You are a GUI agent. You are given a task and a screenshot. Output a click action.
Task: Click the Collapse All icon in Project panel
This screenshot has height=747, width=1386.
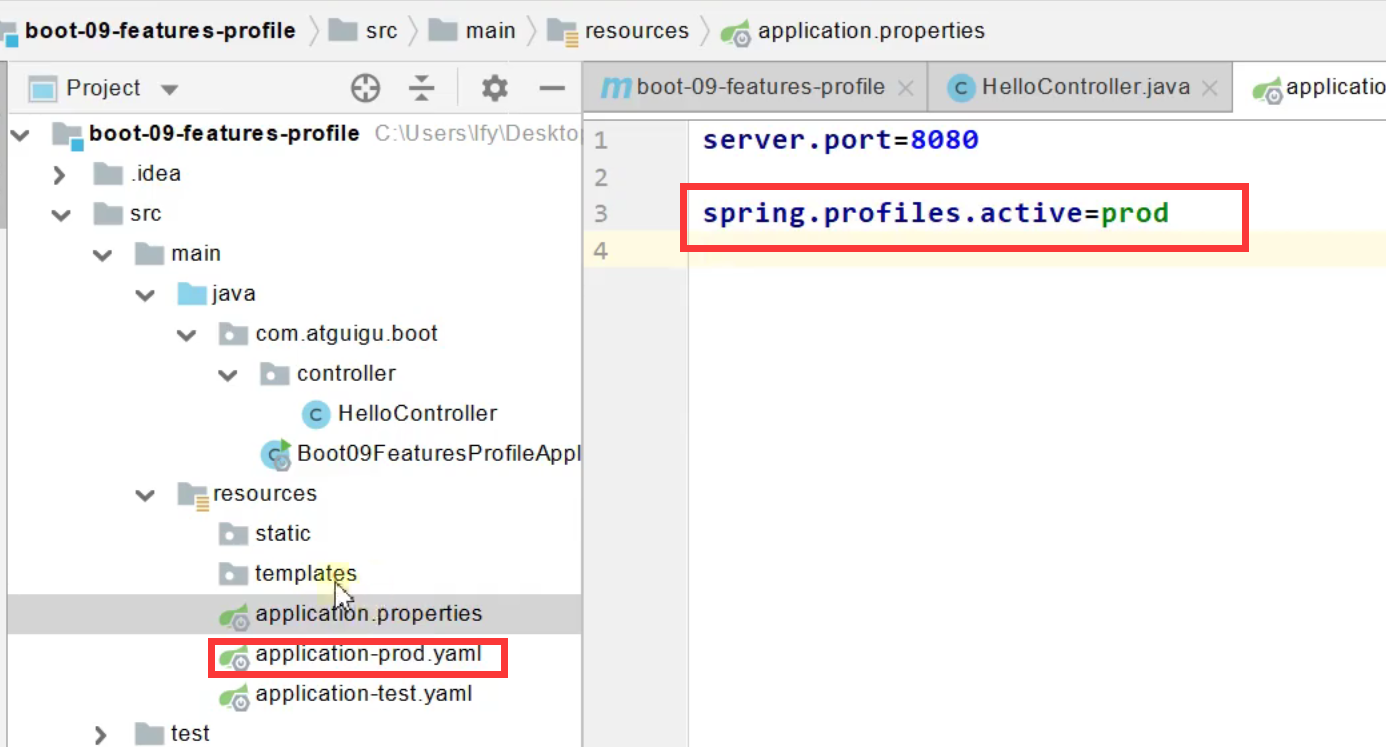422,88
